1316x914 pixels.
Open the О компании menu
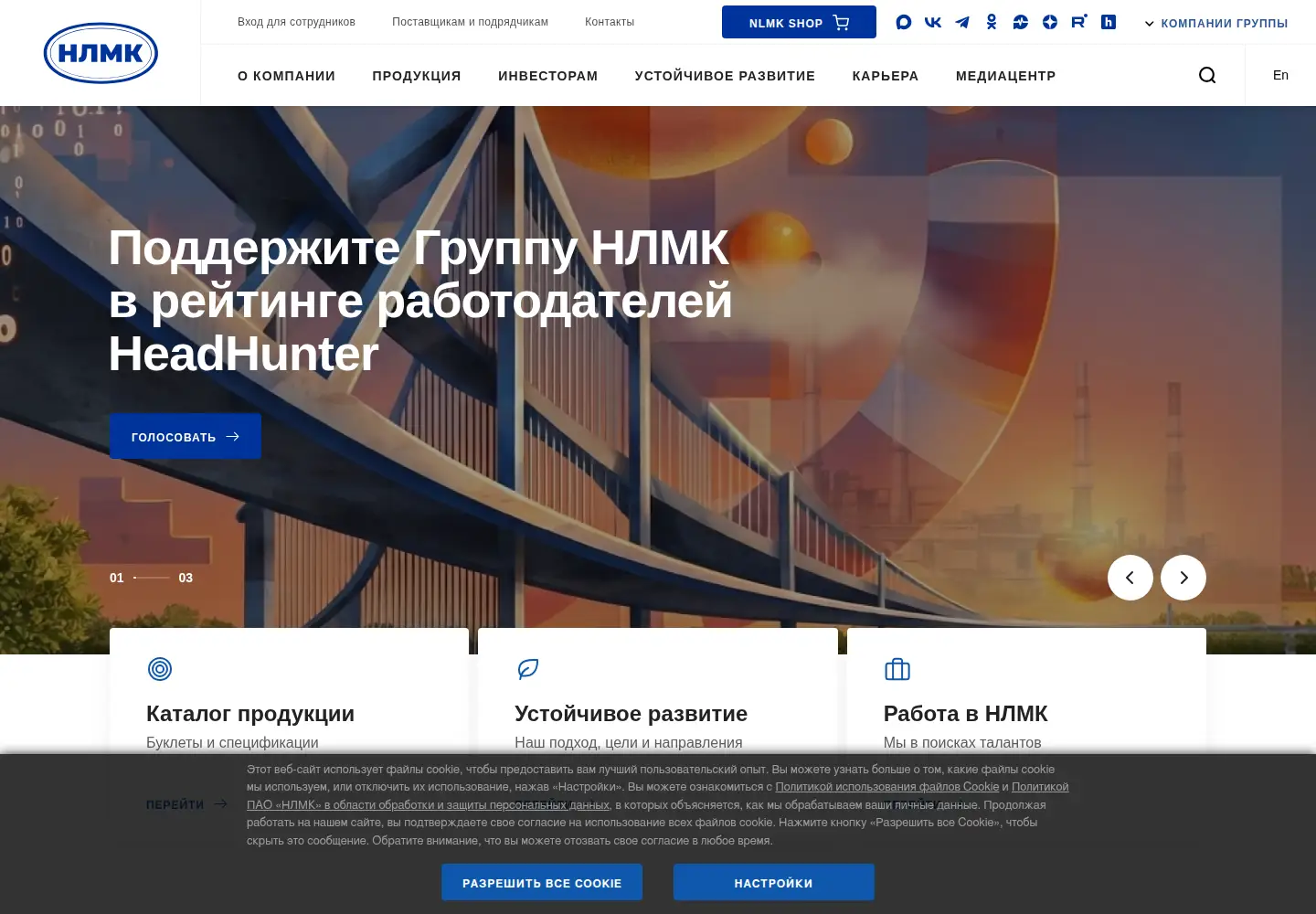point(286,76)
